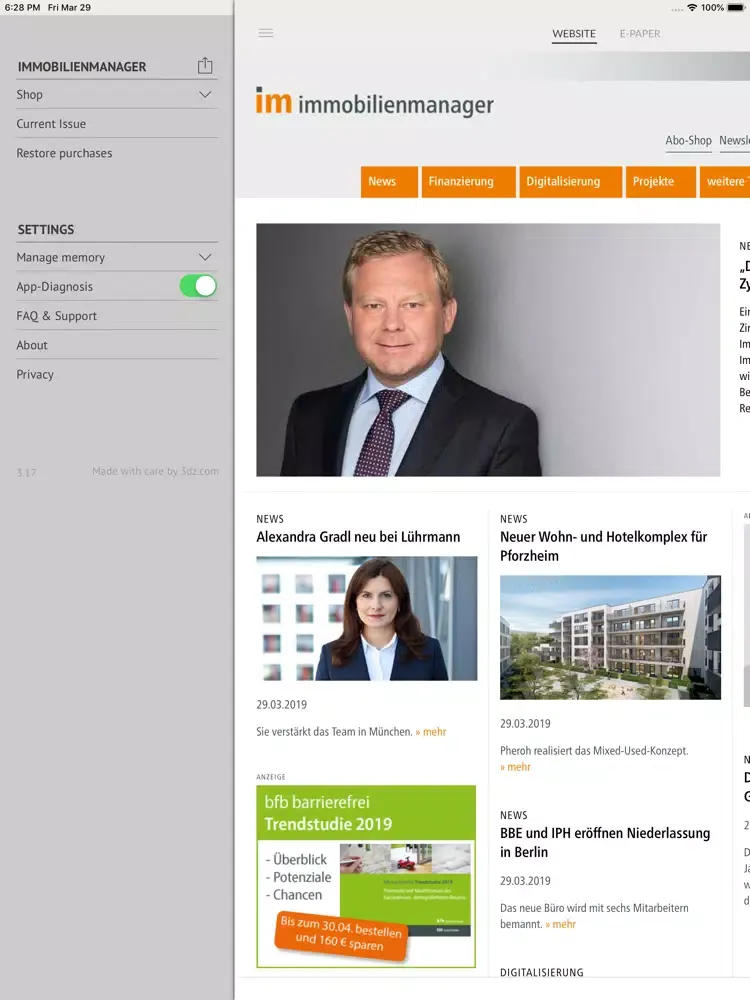Viewport: 750px width, 1000px height.
Task: Open the Alexandra Gradl photo thumbnail
Action: tap(367, 618)
